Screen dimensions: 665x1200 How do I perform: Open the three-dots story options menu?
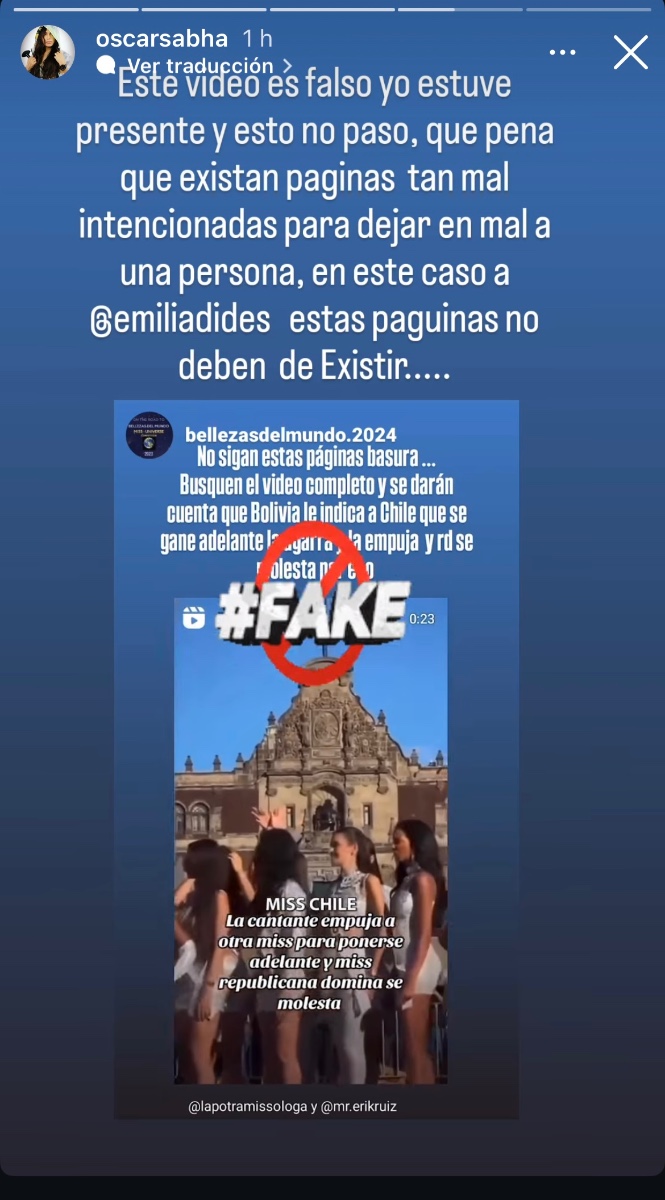(x=563, y=52)
